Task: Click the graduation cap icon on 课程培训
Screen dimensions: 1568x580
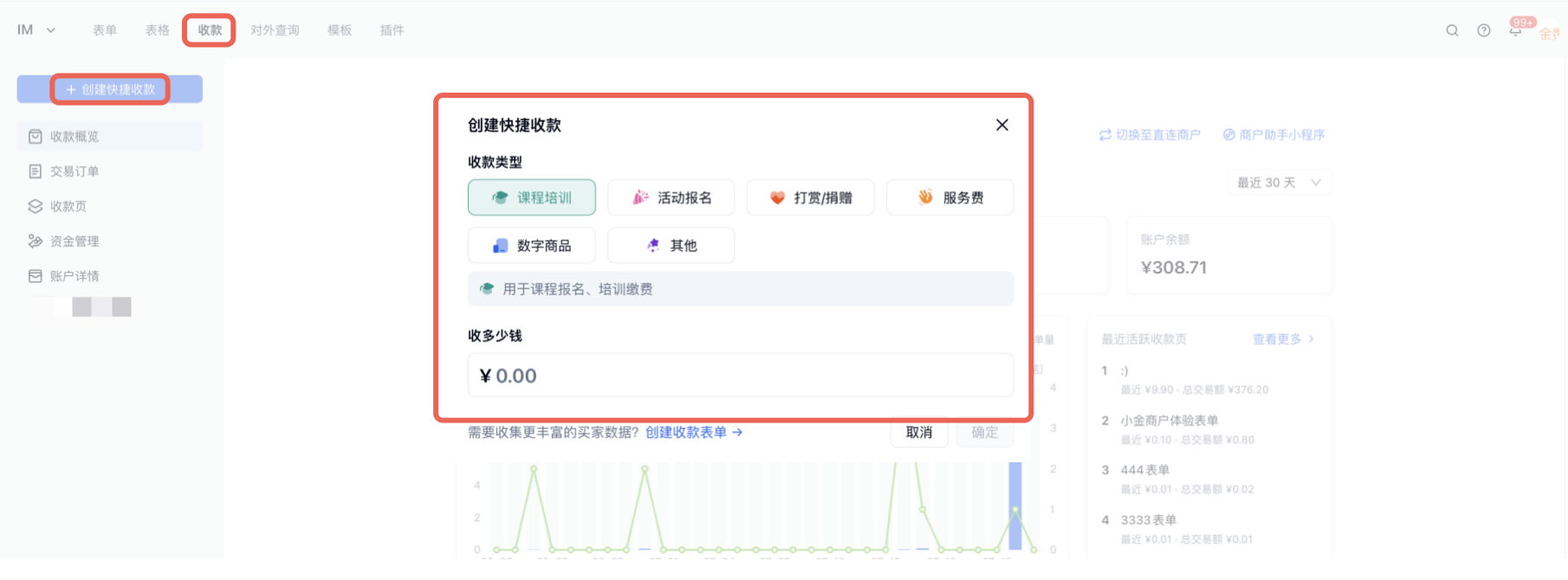Action: pos(500,197)
